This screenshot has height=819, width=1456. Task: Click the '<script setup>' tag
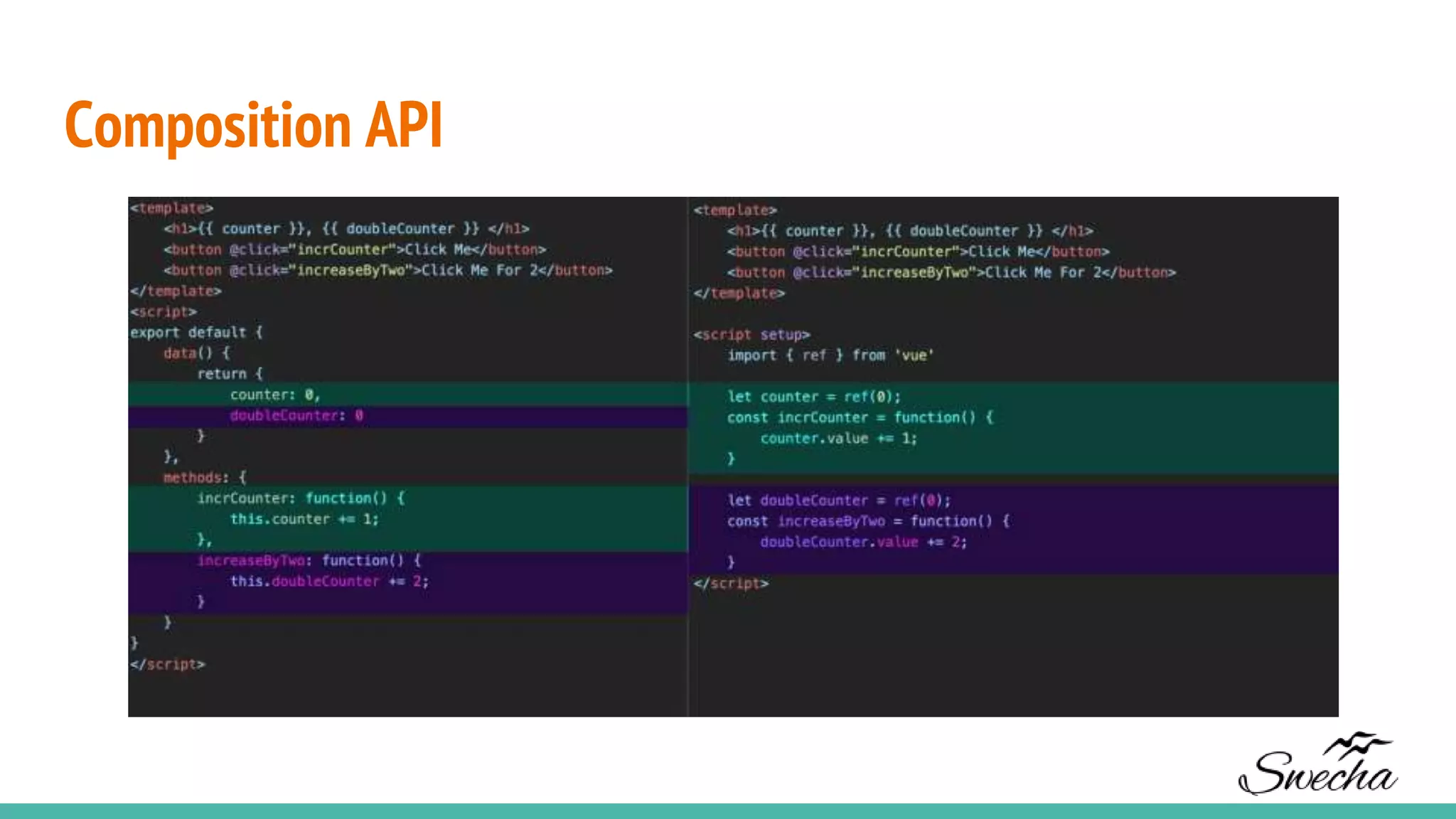tap(752, 334)
